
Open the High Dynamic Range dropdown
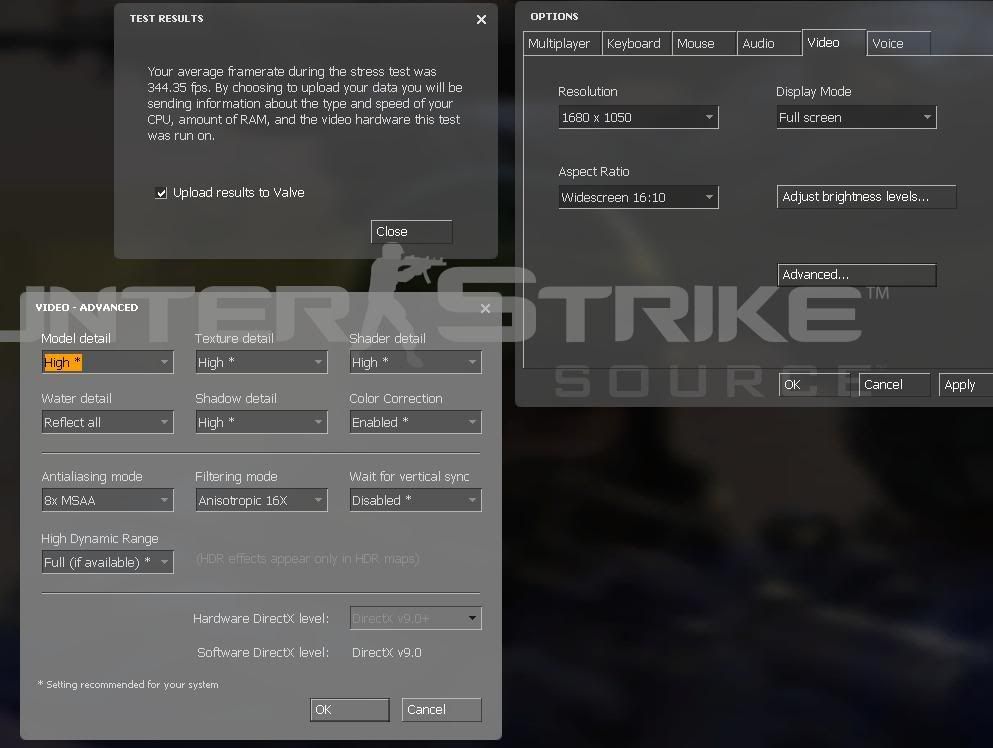108,562
